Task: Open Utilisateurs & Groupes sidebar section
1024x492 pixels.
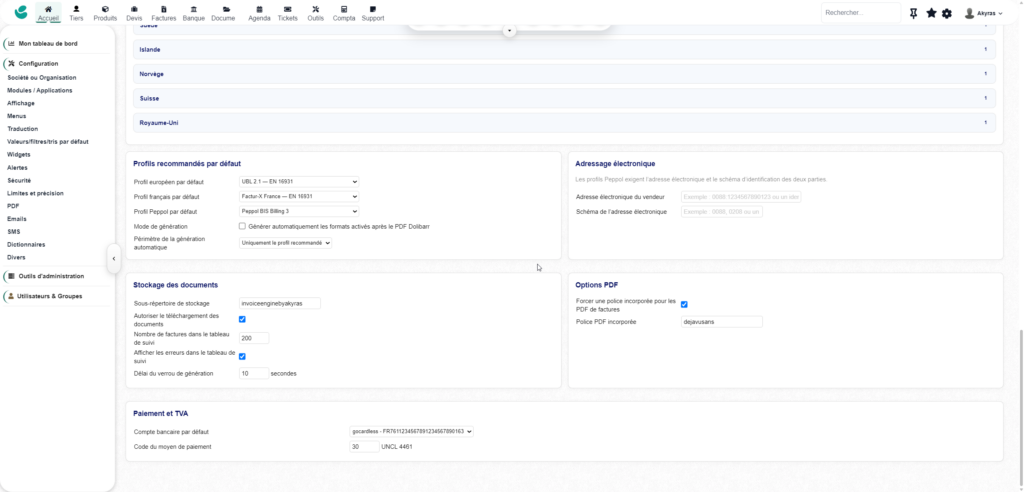Action: pos(50,296)
